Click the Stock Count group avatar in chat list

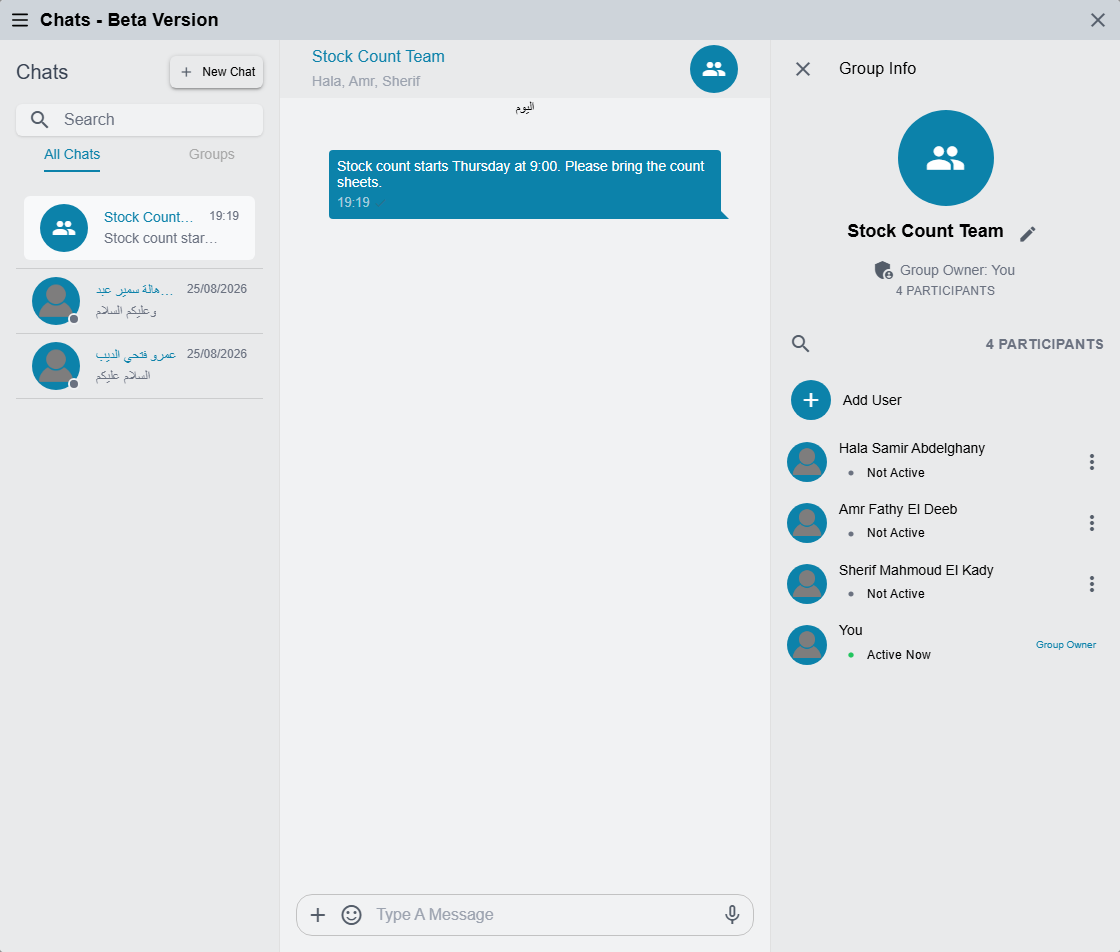coord(64,228)
